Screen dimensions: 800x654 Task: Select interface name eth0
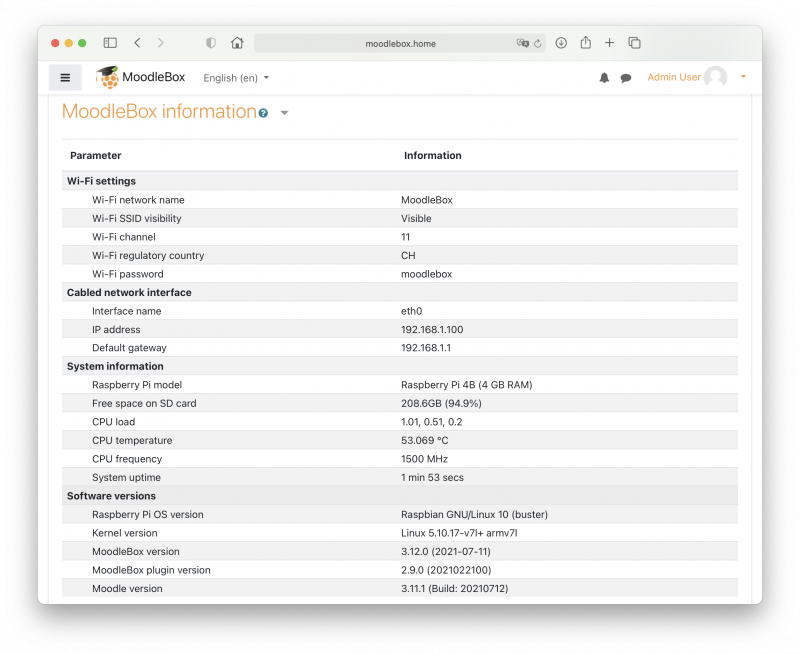click(411, 311)
